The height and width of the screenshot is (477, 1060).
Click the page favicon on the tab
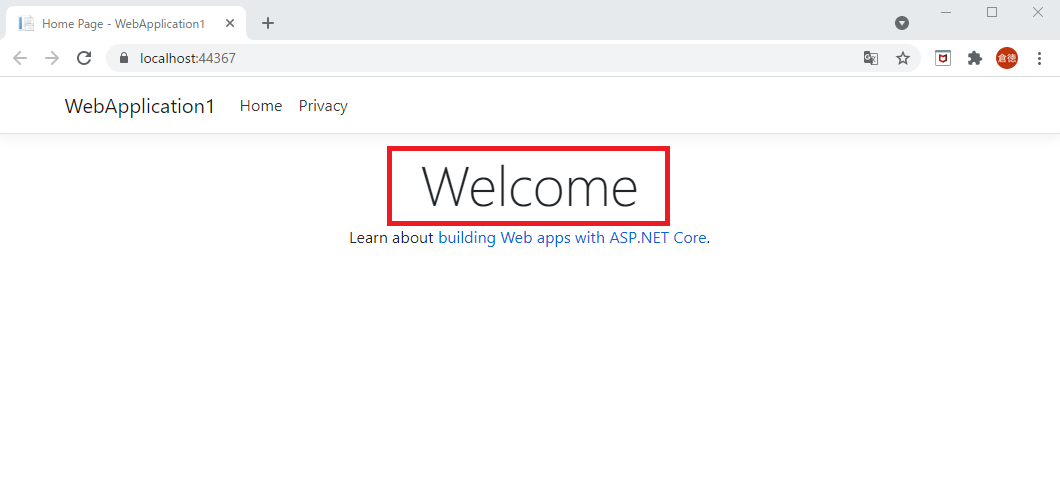[x=26, y=23]
